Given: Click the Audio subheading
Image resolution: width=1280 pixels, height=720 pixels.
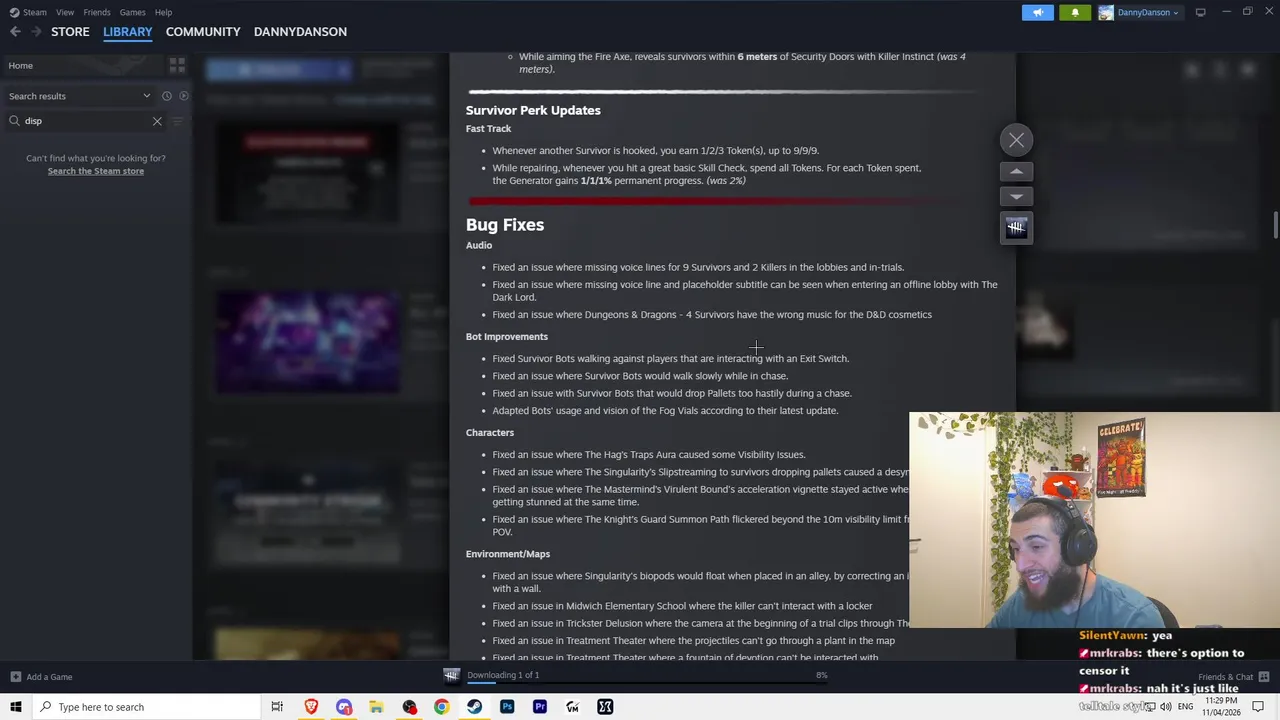Looking at the screenshot, I should click(x=479, y=245).
